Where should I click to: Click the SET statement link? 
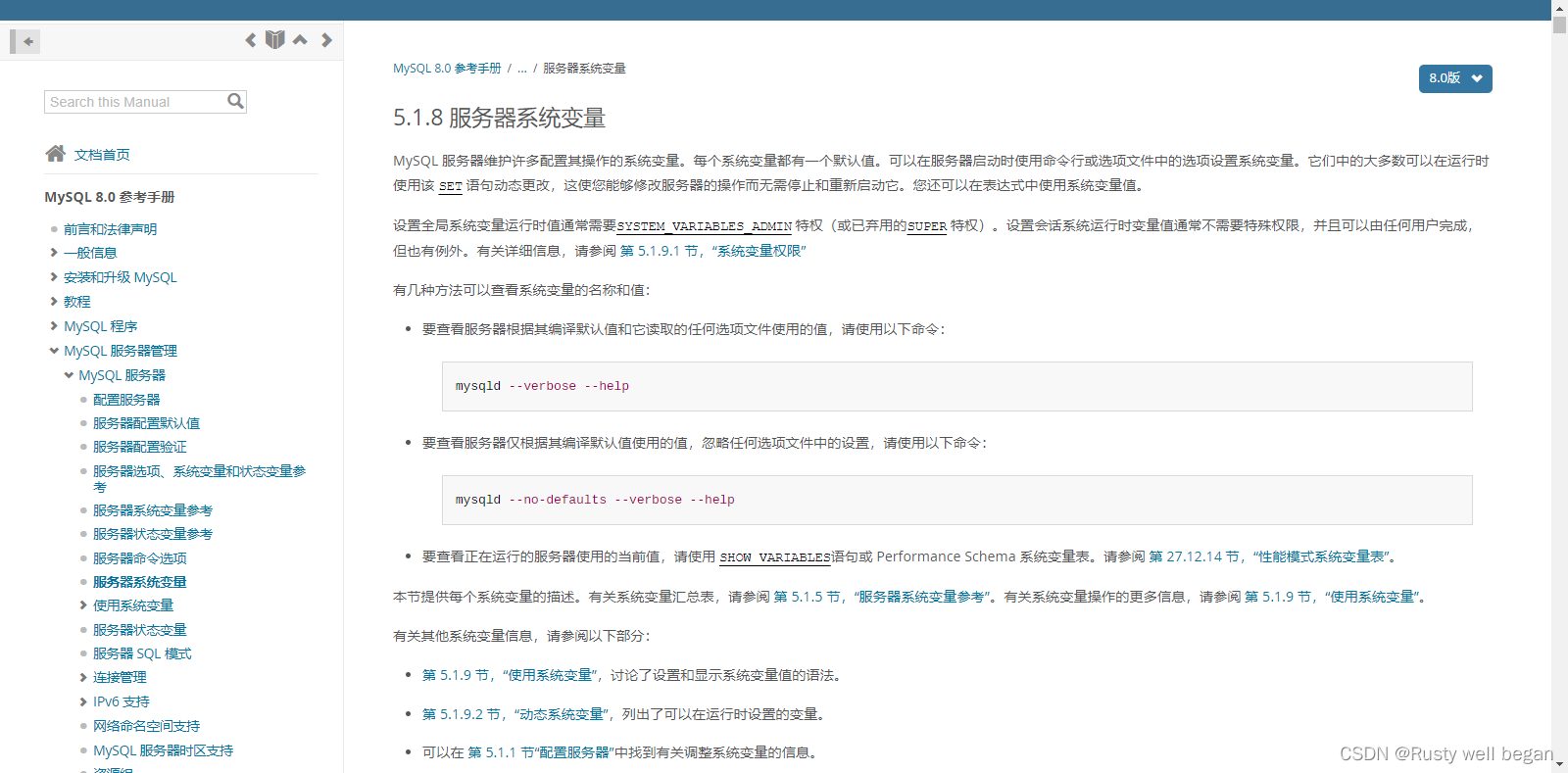450,186
